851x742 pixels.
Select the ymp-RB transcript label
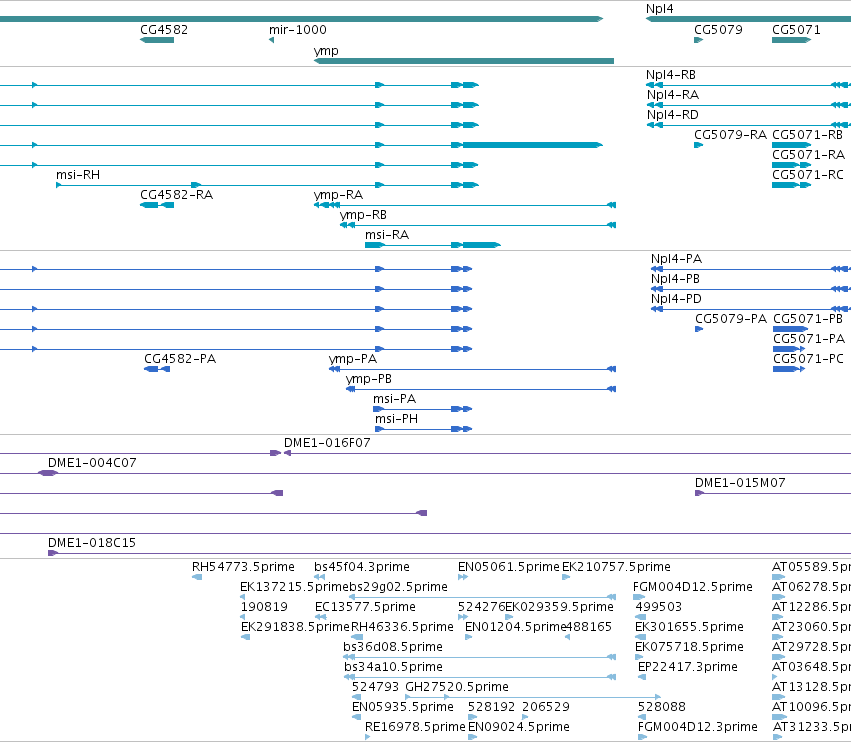coord(363,215)
